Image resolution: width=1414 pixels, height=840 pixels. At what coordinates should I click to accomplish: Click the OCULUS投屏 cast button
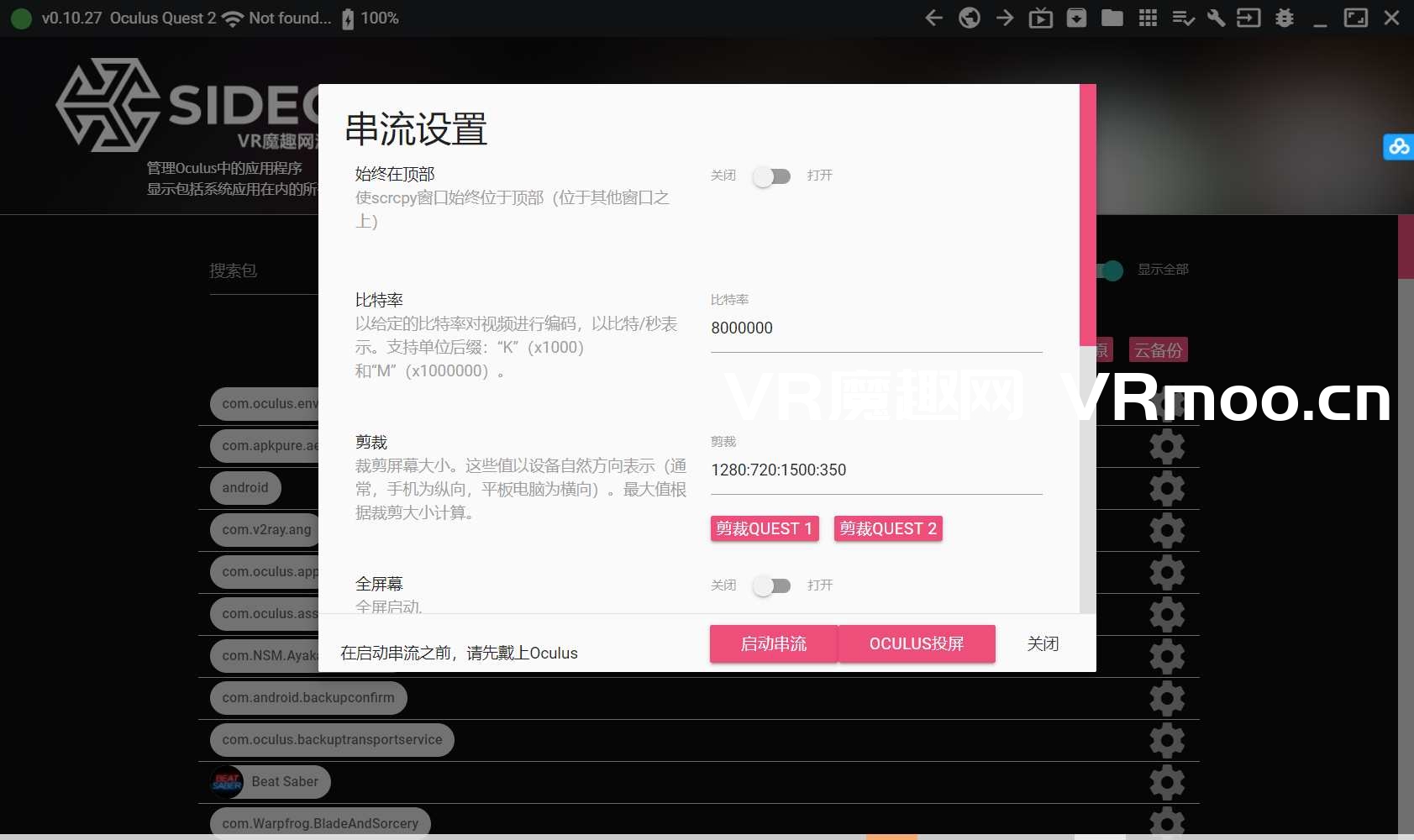917,644
